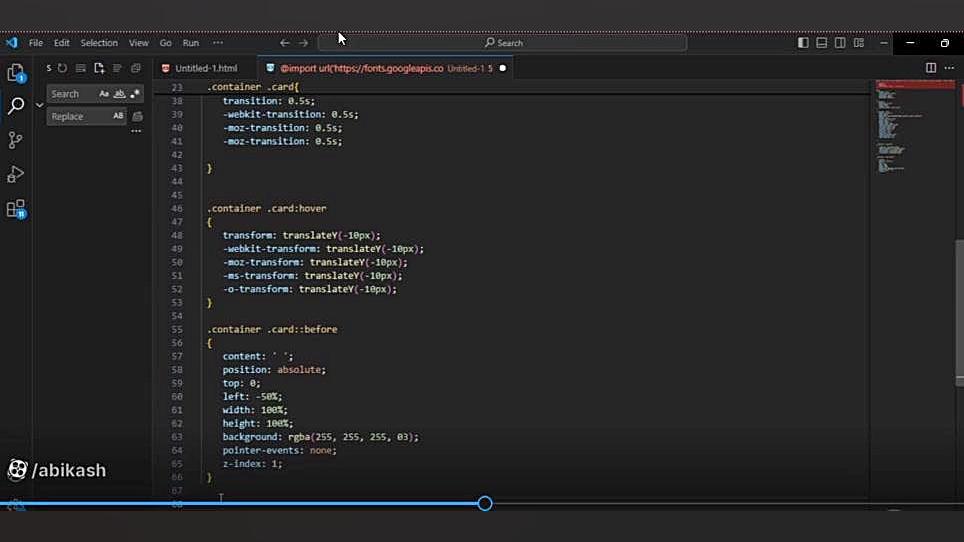Image resolution: width=964 pixels, height=542 pixels.
Task: Refresh the search results
Action: [x=62, y=68]
